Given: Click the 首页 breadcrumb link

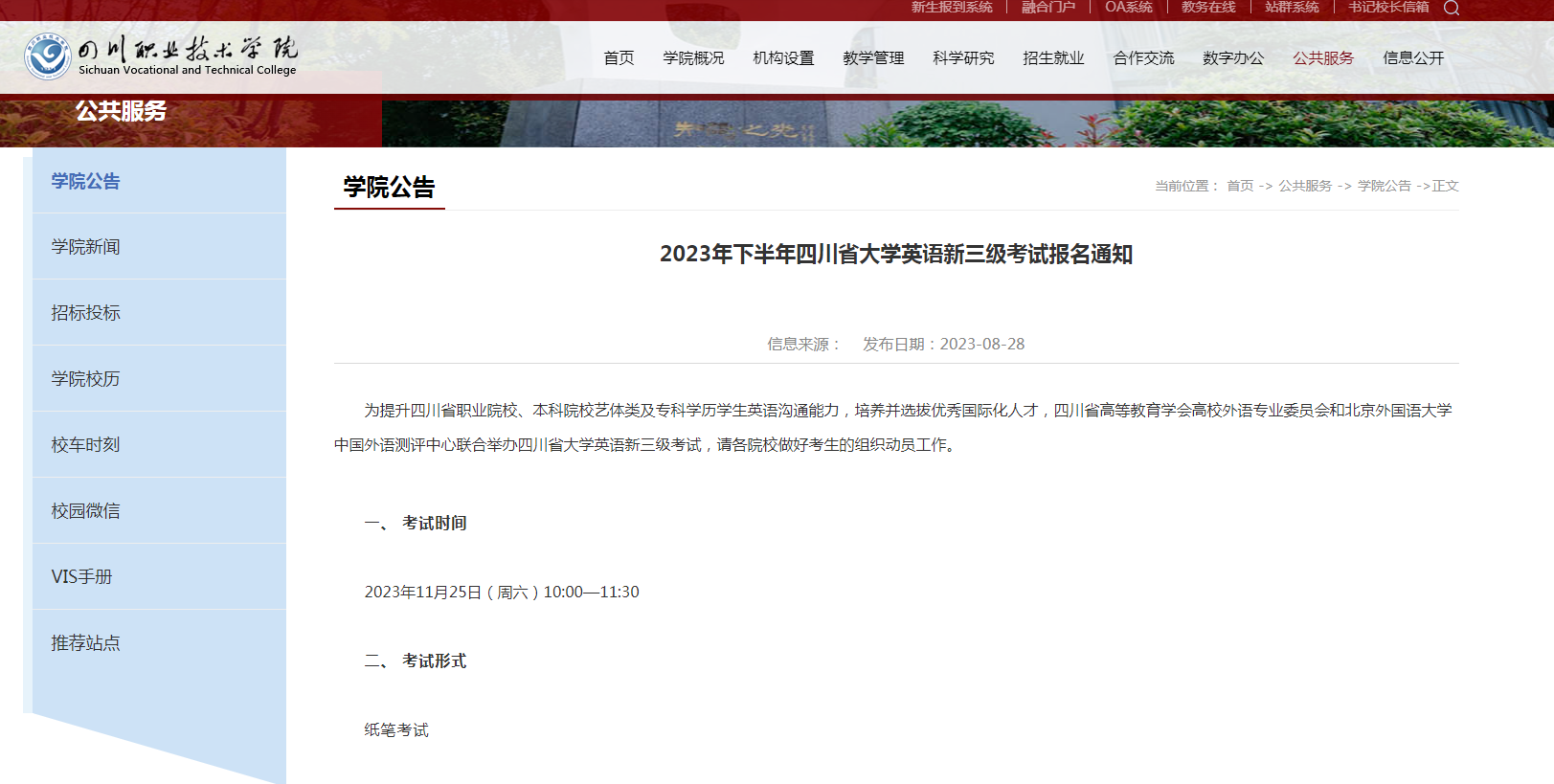Looking at the screenshot, I should coord(1240,186).
